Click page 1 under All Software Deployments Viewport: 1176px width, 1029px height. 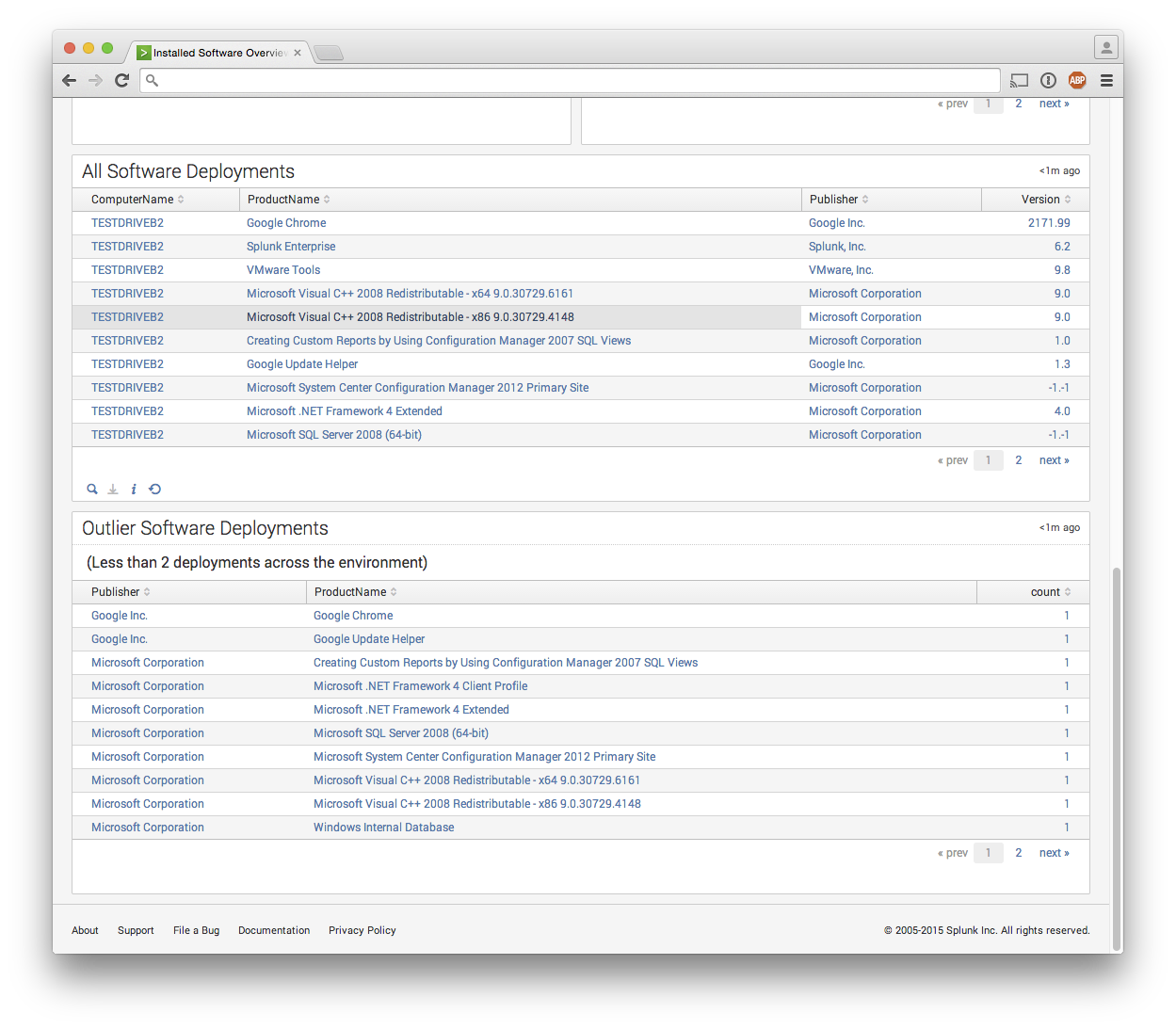pyautogui.click(x=989, y=460)
